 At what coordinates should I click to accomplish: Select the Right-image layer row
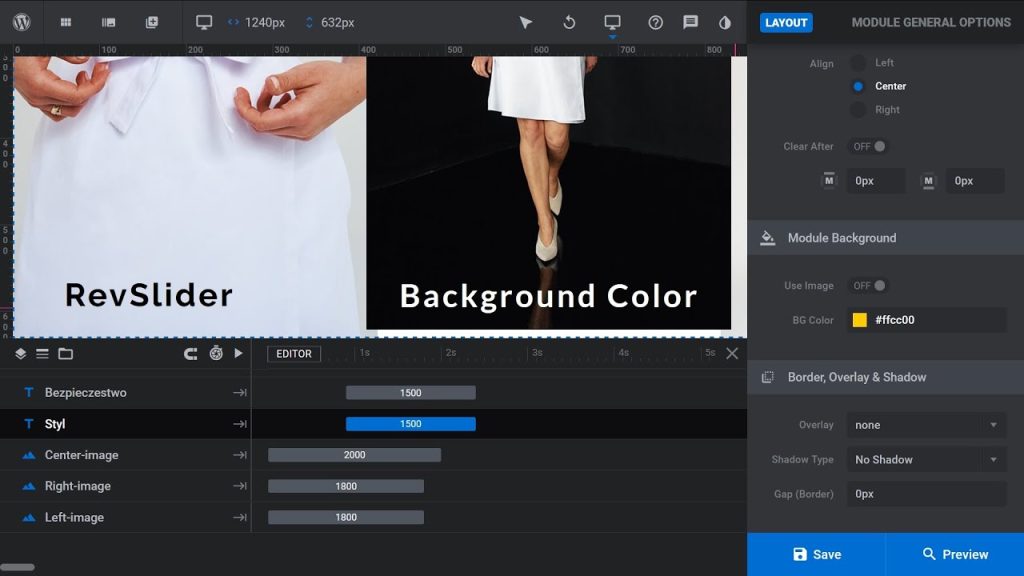pos(125,486)
